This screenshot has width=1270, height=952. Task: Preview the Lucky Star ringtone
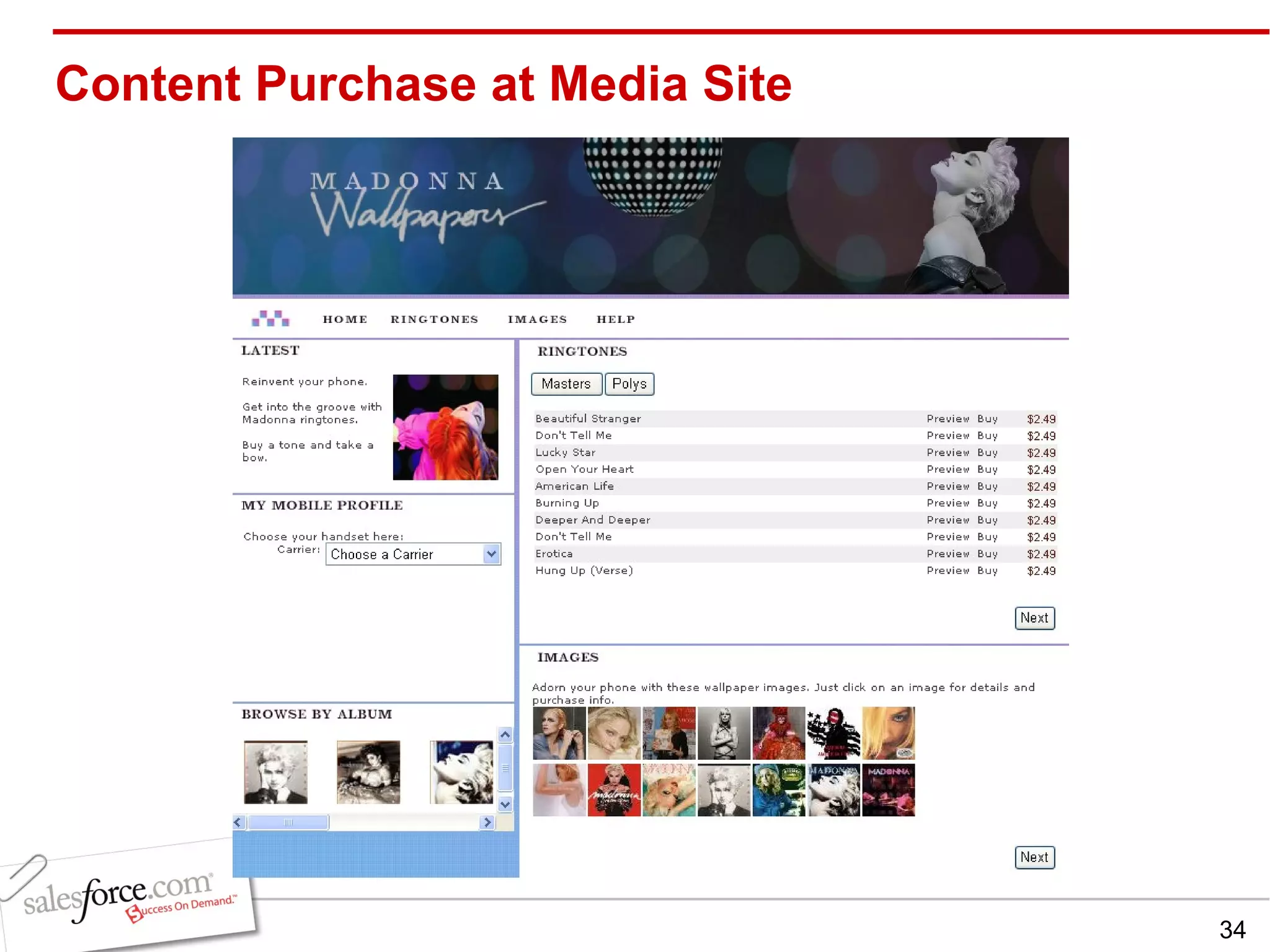coord(948,452)
